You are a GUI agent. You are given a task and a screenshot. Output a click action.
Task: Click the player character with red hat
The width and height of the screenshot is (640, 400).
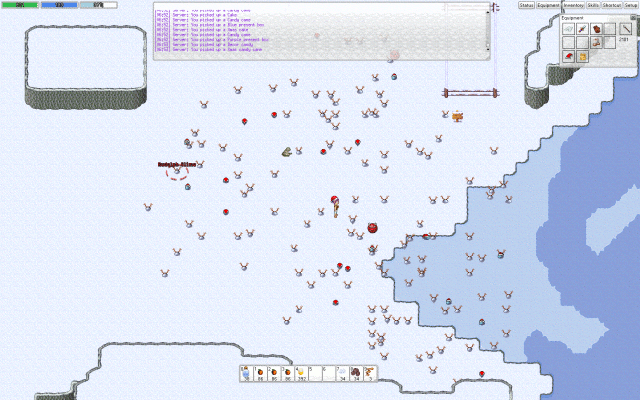[x=335, y=207]
